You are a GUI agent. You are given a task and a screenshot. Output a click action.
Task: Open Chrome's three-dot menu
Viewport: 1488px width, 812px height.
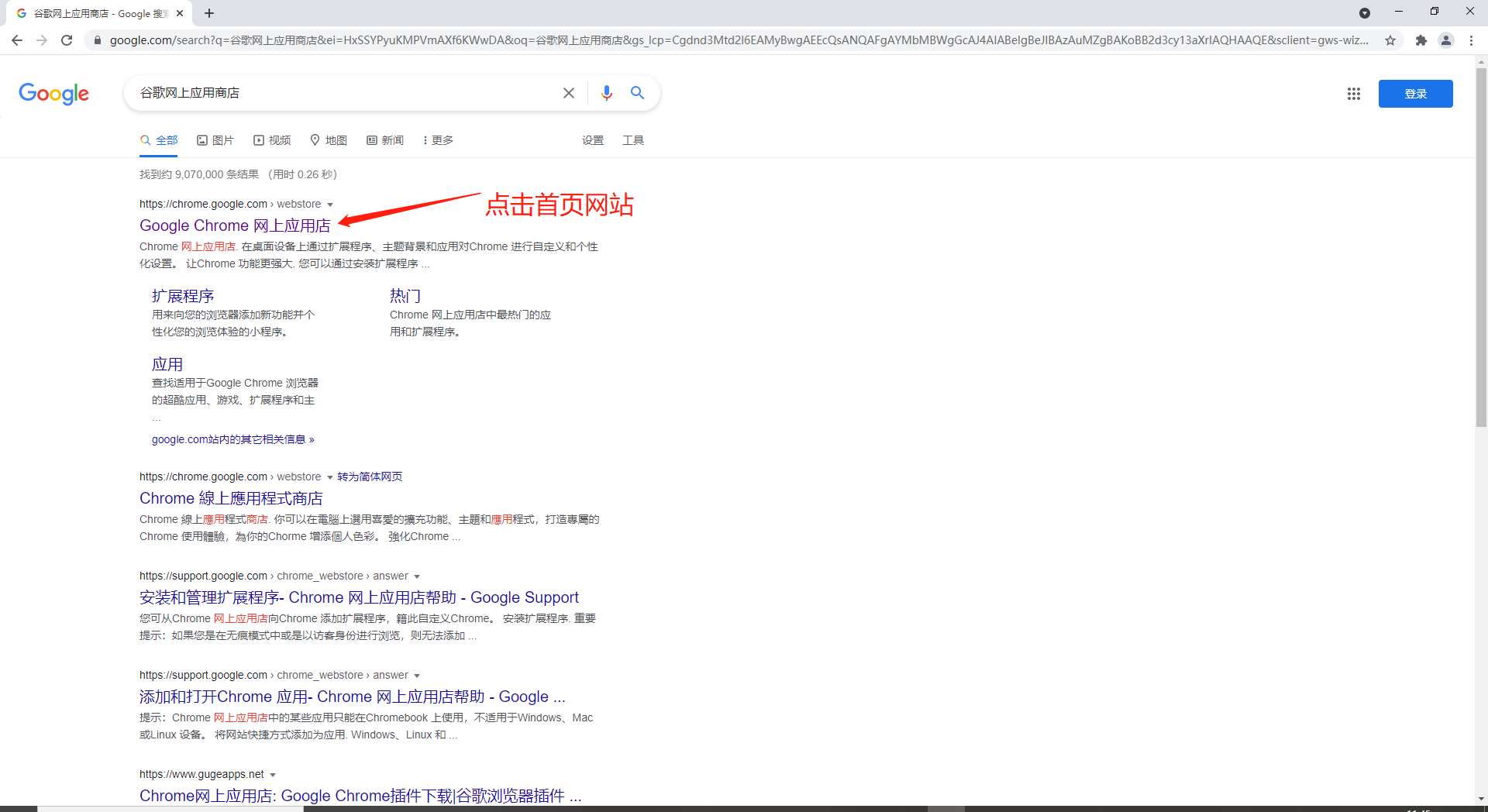tap(1471, 40)
